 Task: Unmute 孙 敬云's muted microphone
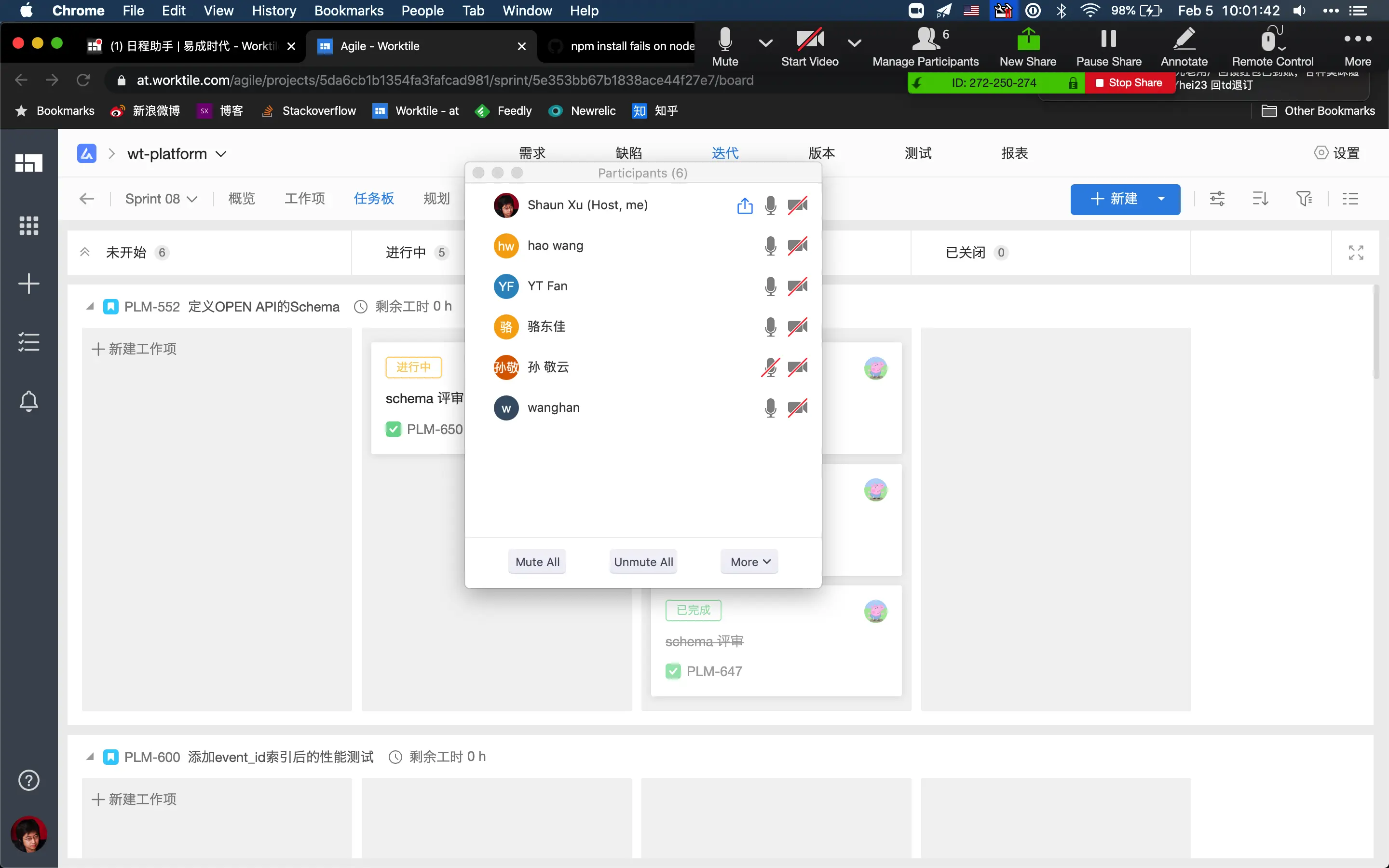pyautogui.click(x=770, y=367)
